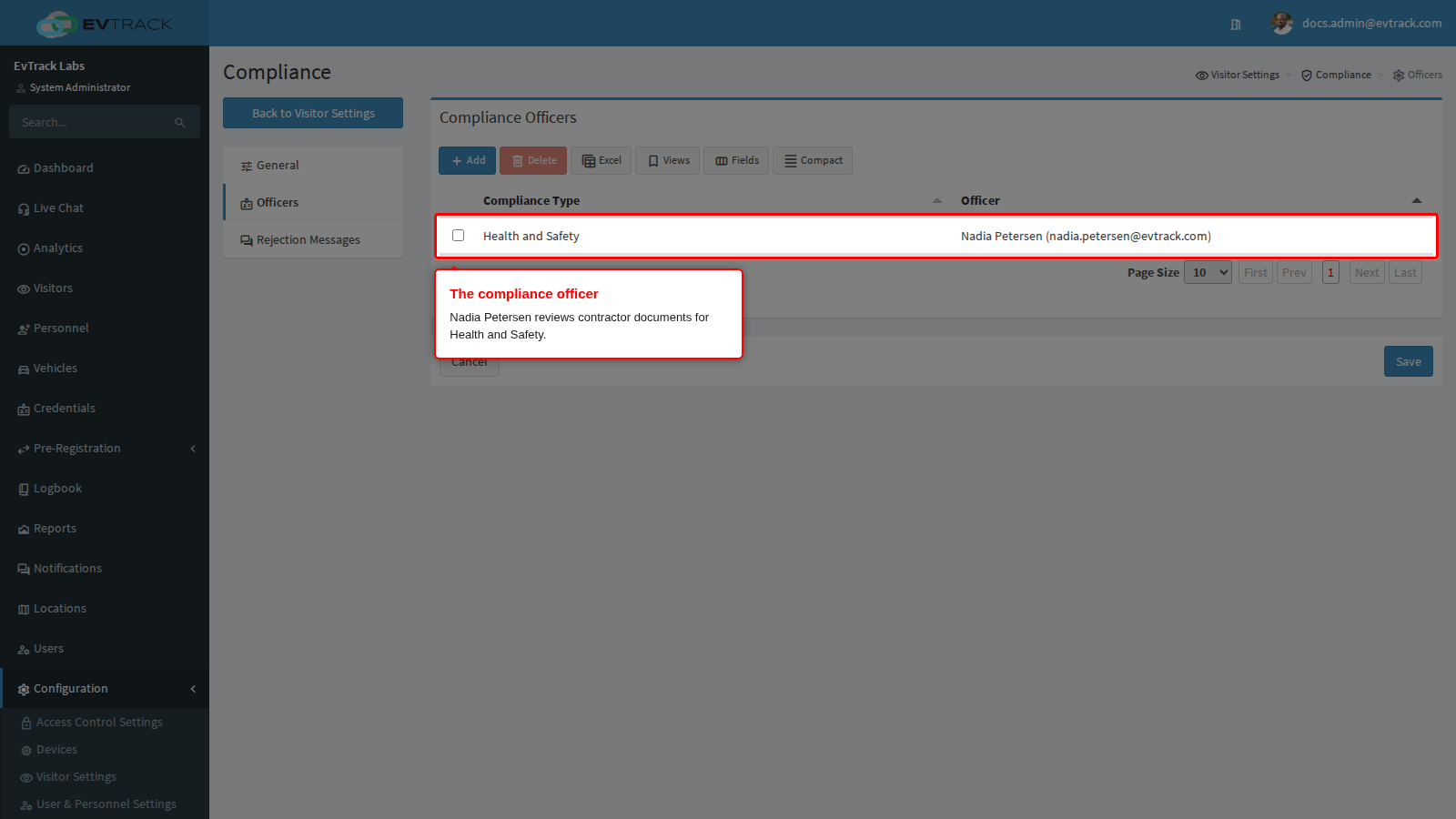Sort by Compliance Type column arrow
This screenshot has height=819, width=1456.
pos(937,200)
